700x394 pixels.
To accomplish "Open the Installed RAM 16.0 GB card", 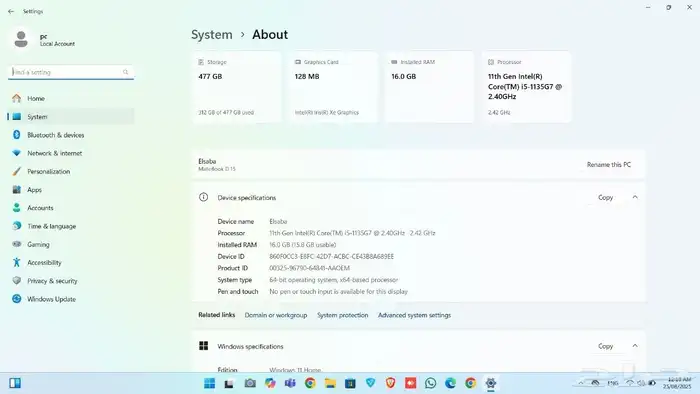I will 429,87.
